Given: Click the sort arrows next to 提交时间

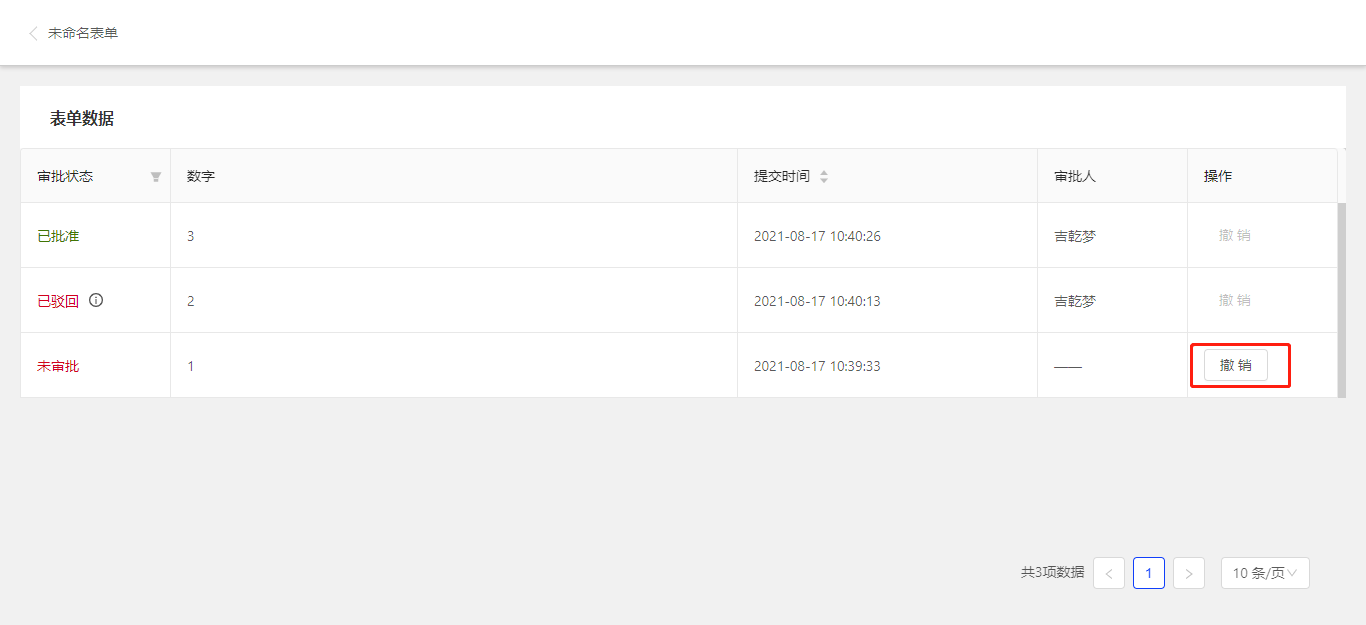Looking at the screenshot, I should pyautogui.click(x=824, y=177).
